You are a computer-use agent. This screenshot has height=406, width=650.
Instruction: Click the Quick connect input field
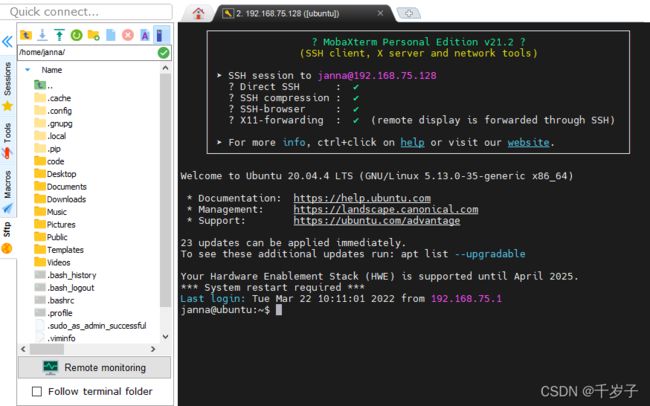click(86, 12)
